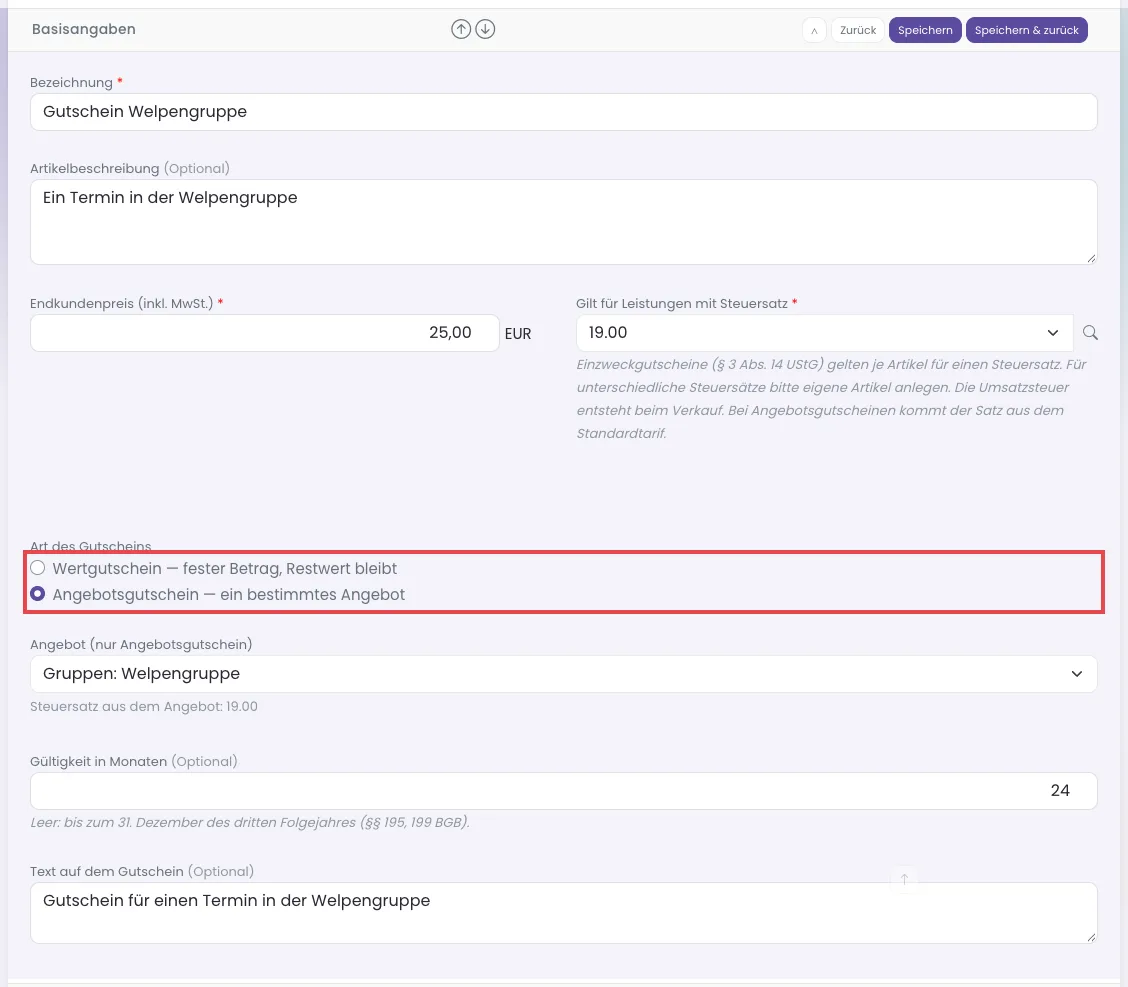Collapse the section with the caret button
The width and height of the screenshot is (1128, 987).
pos(814,30)
